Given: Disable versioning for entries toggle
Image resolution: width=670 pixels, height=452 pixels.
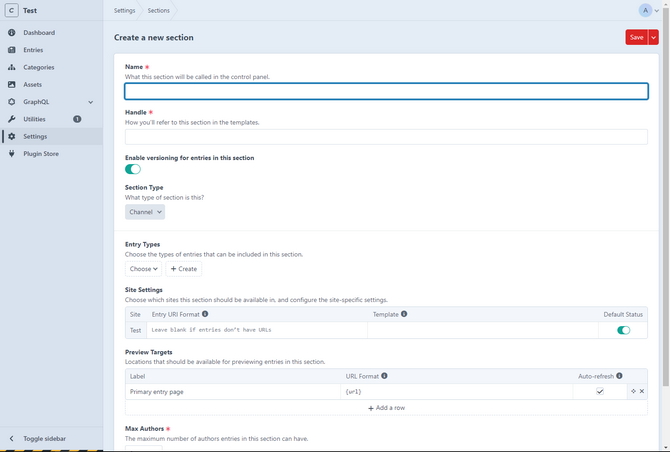Looking at the screenshot, I should tap(133, 169).
